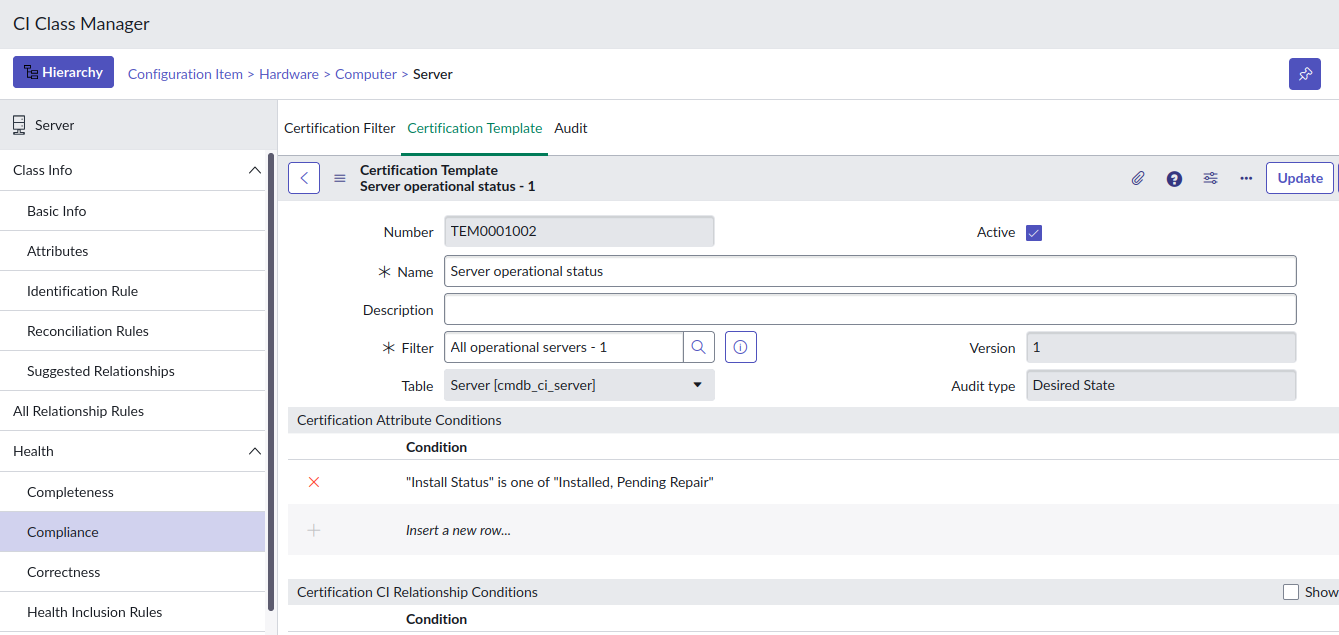Click the Filter lookup magnifier icon
This screenshot has height=635, width=1339.
pyautogui.click(x=699, y=347)
